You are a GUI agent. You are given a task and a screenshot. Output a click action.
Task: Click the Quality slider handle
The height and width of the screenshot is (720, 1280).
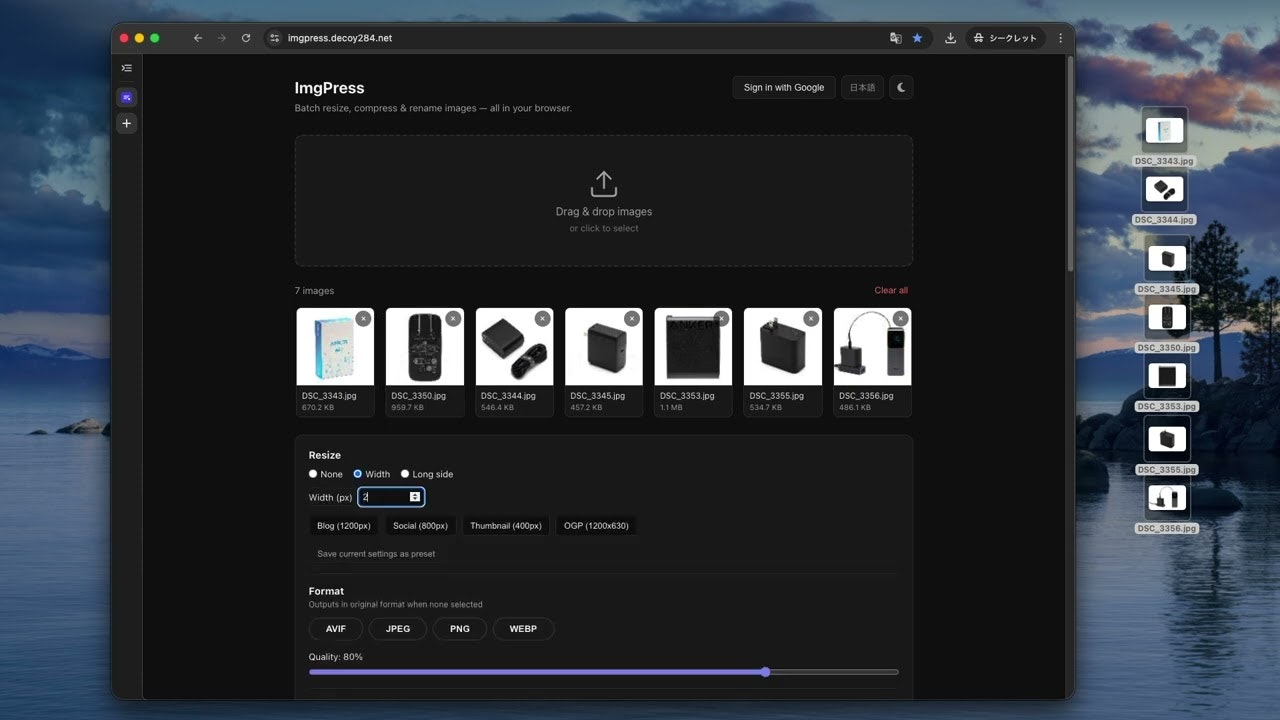coord(765,672)
